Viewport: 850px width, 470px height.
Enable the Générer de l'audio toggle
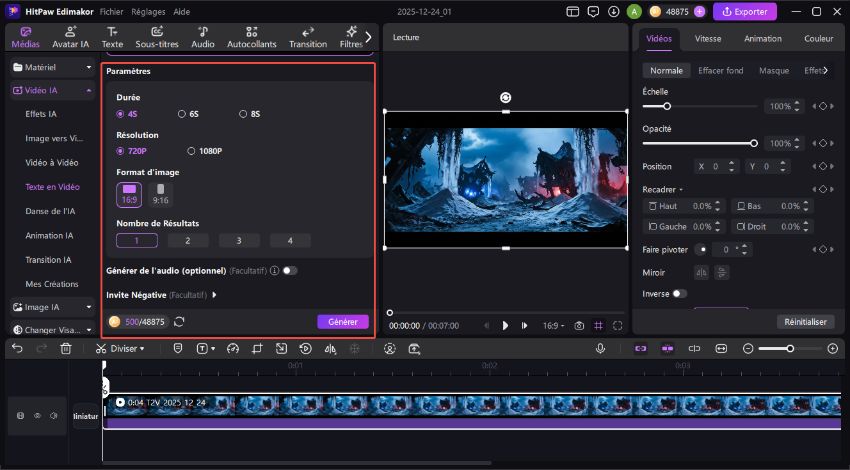tap(290, 270)
